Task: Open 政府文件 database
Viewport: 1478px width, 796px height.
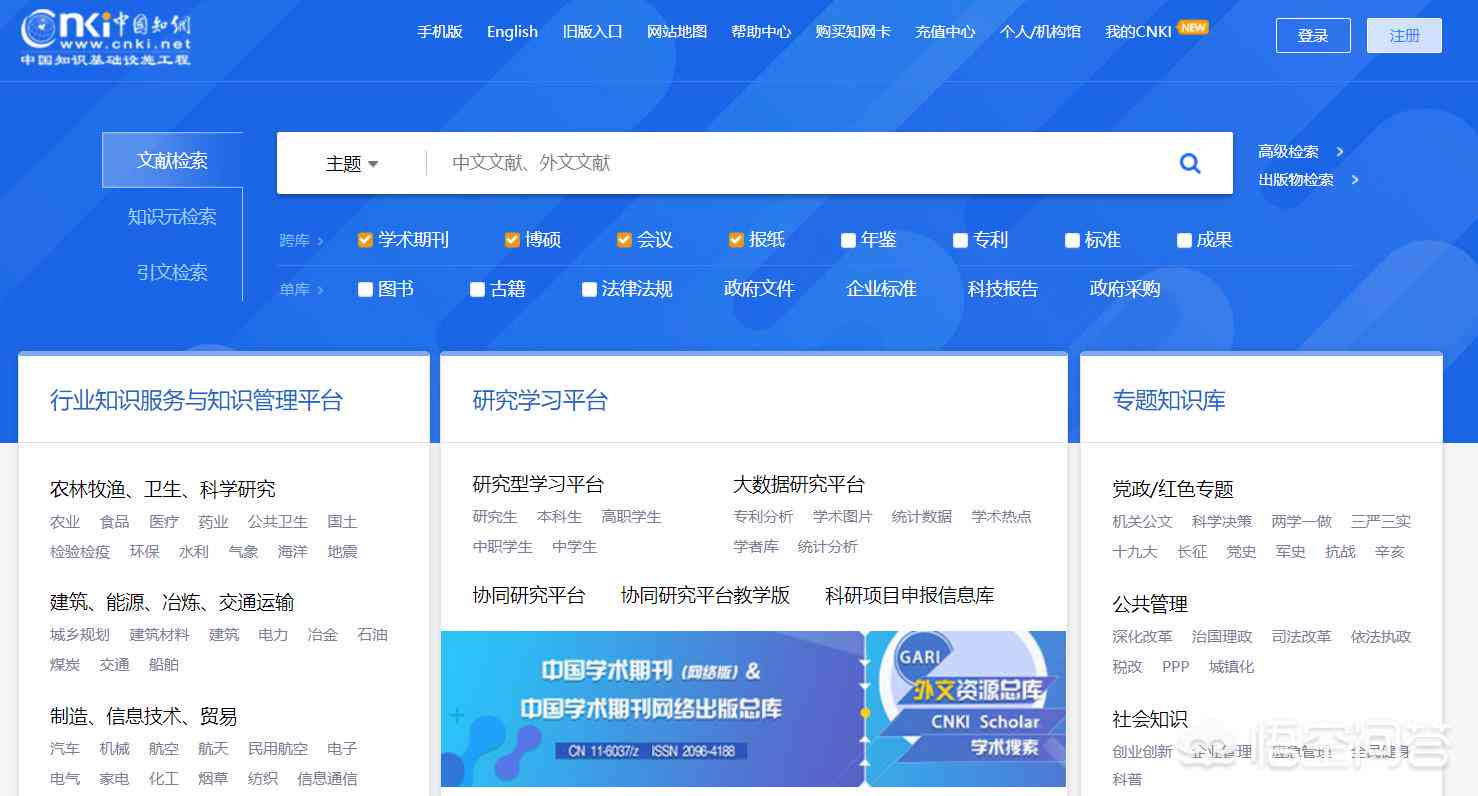Action: pos(759,289)
